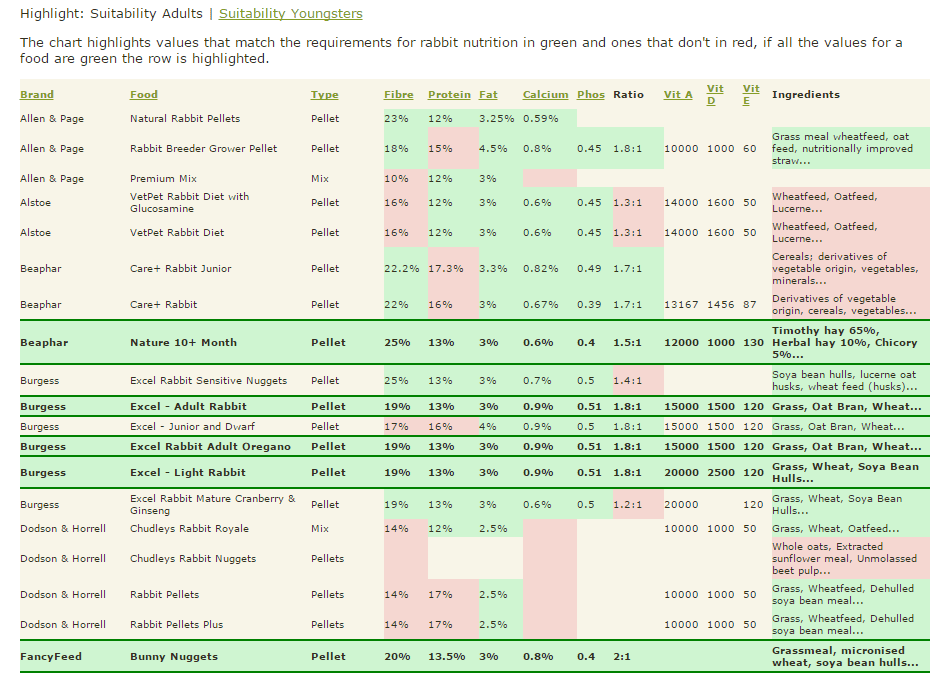
Task: Click the 10% fibre value for Premium Mix
Action: click(396, 179)
